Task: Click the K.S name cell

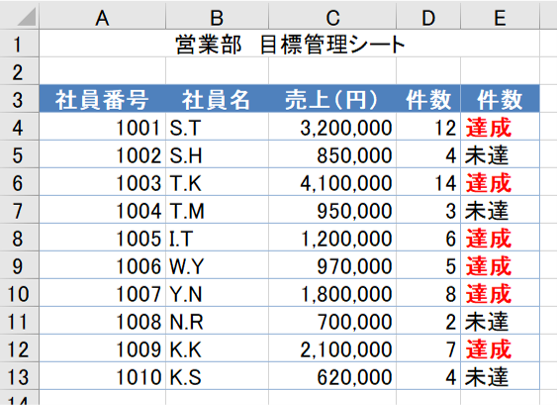Action: 217,377
